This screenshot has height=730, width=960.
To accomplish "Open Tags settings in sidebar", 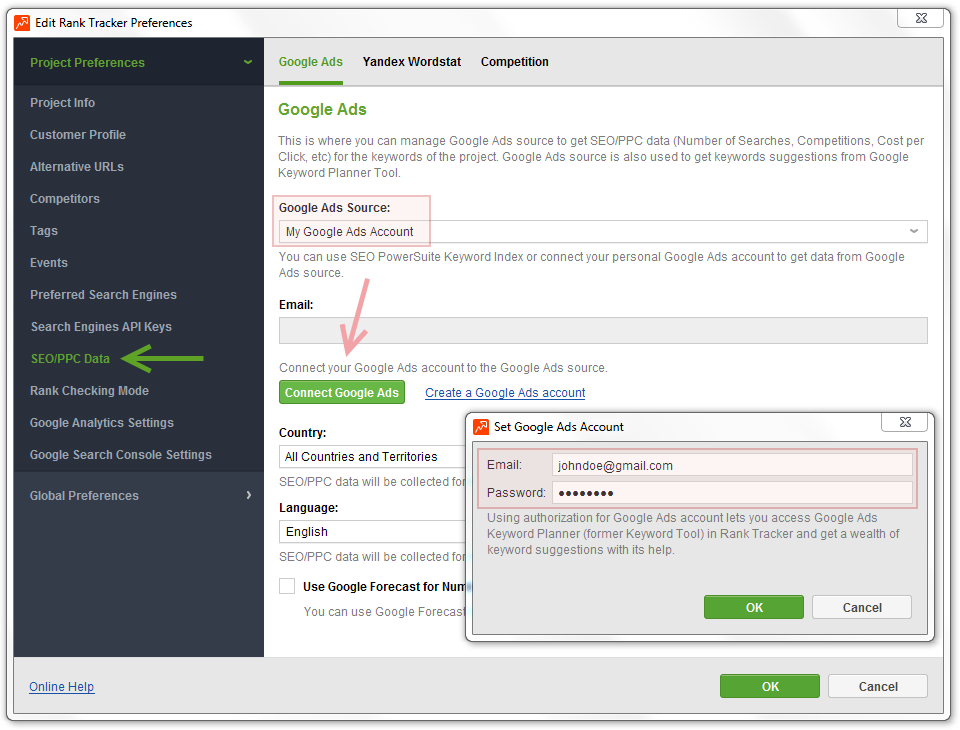I will (43, 231).
